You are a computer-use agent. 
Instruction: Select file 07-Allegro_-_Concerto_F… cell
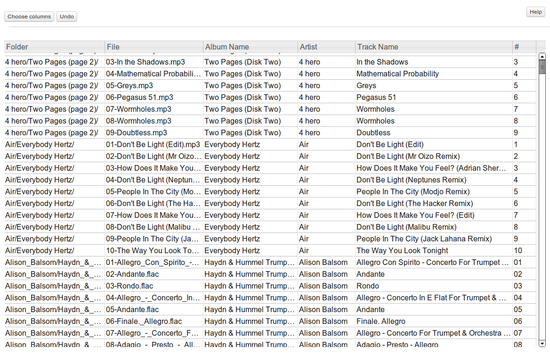click(x=153, y=333)
